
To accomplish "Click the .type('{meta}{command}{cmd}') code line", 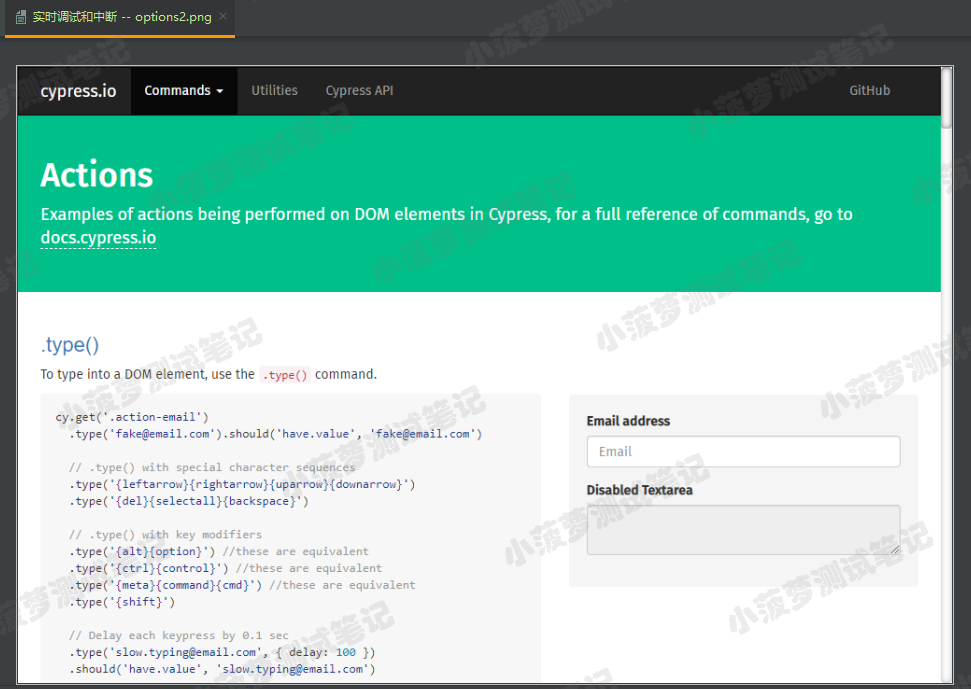I will click(165, 585).
